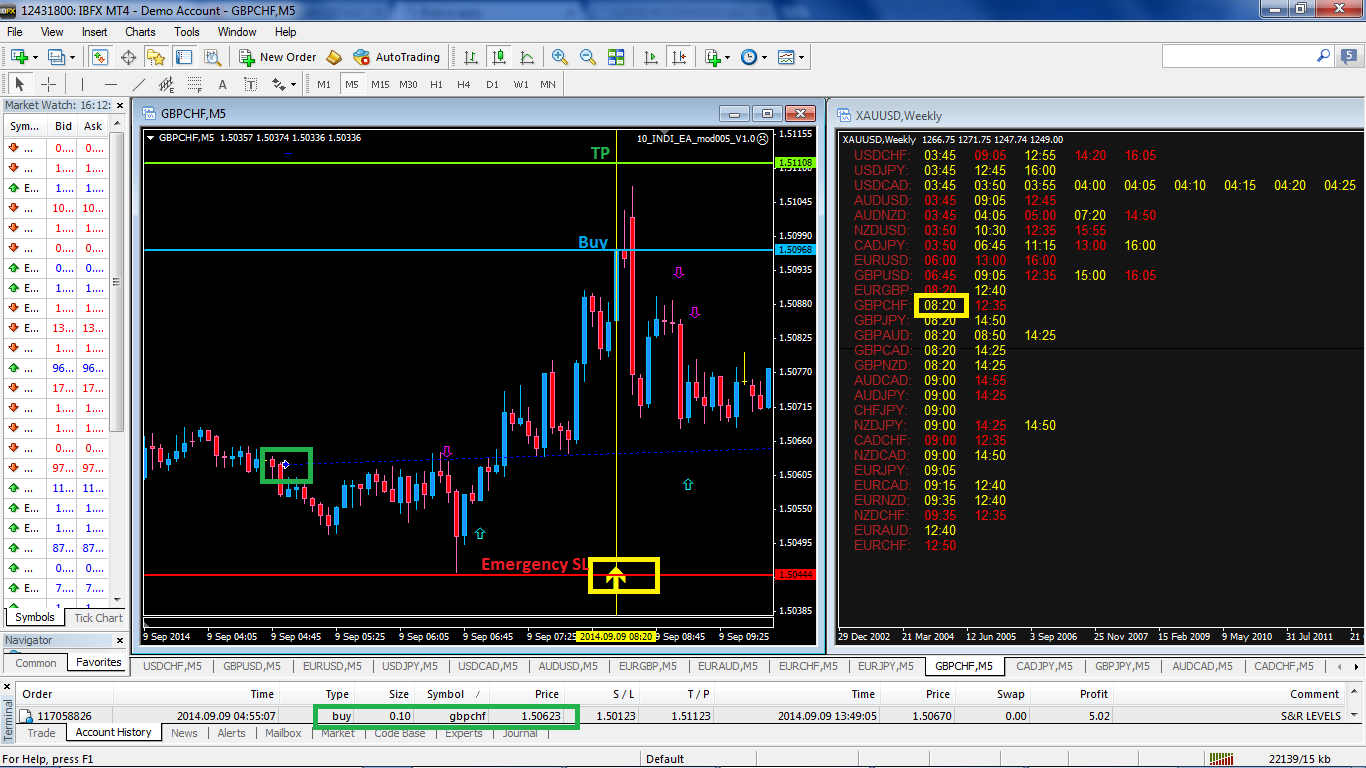The height and width of the screenshot is (768, 1366).
Task: Open the Templates dropdown arrow
Action: click(803, 57)
